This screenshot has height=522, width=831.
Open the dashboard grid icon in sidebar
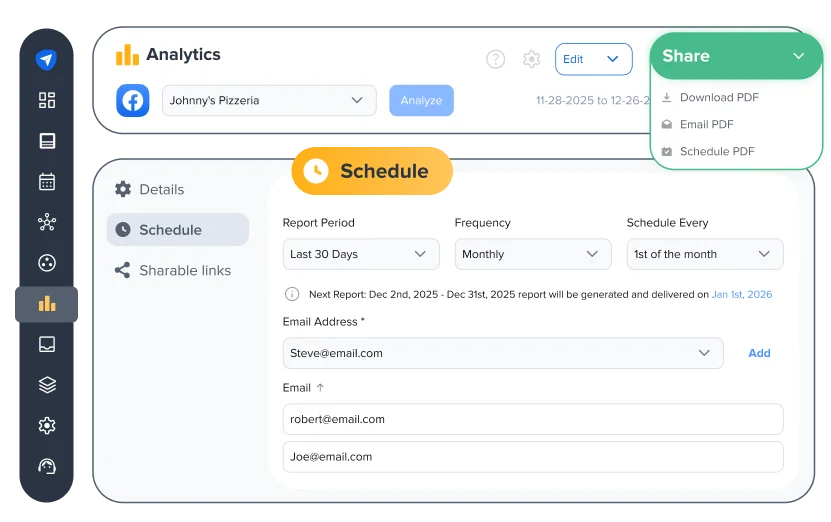click(47, 100)
